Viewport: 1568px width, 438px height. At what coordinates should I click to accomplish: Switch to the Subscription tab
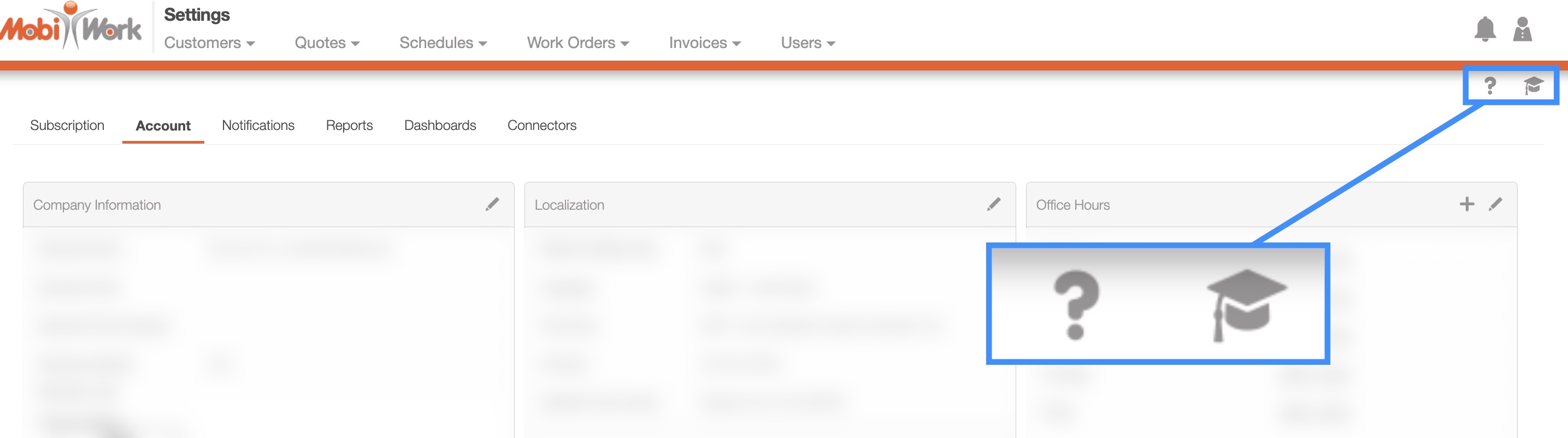click(x=67, y=125)
